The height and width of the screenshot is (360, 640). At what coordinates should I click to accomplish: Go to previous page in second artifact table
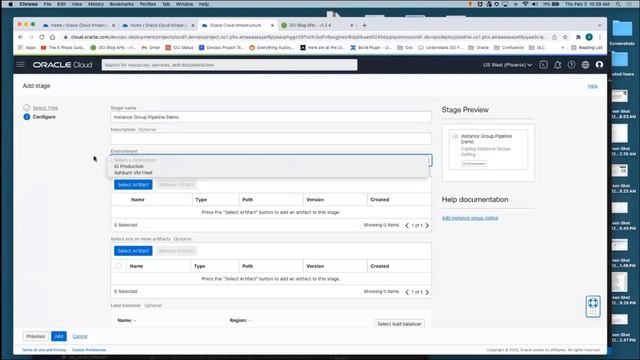[x=407, y=292]
